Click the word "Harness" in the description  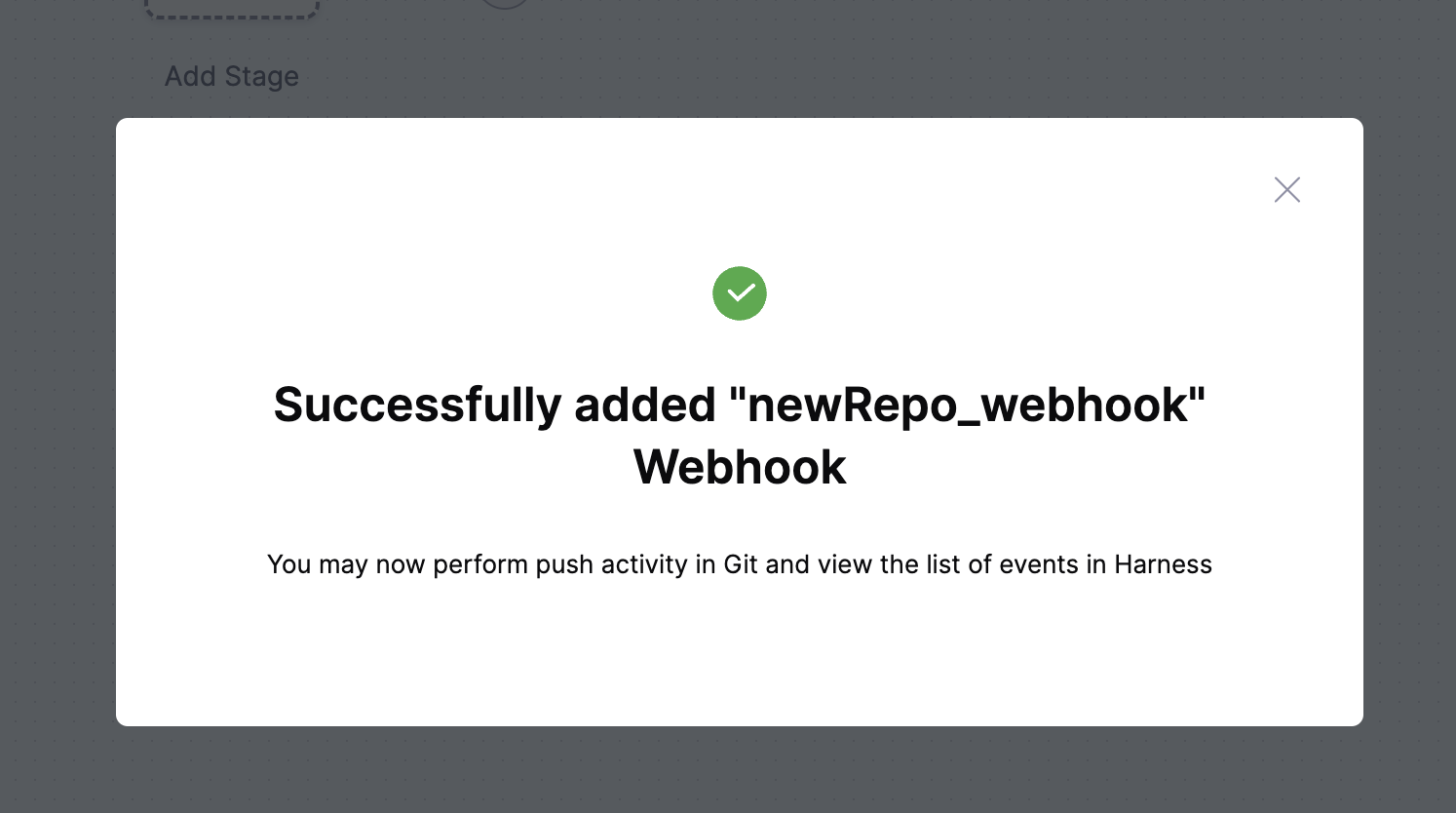(x=1163, y=564)
